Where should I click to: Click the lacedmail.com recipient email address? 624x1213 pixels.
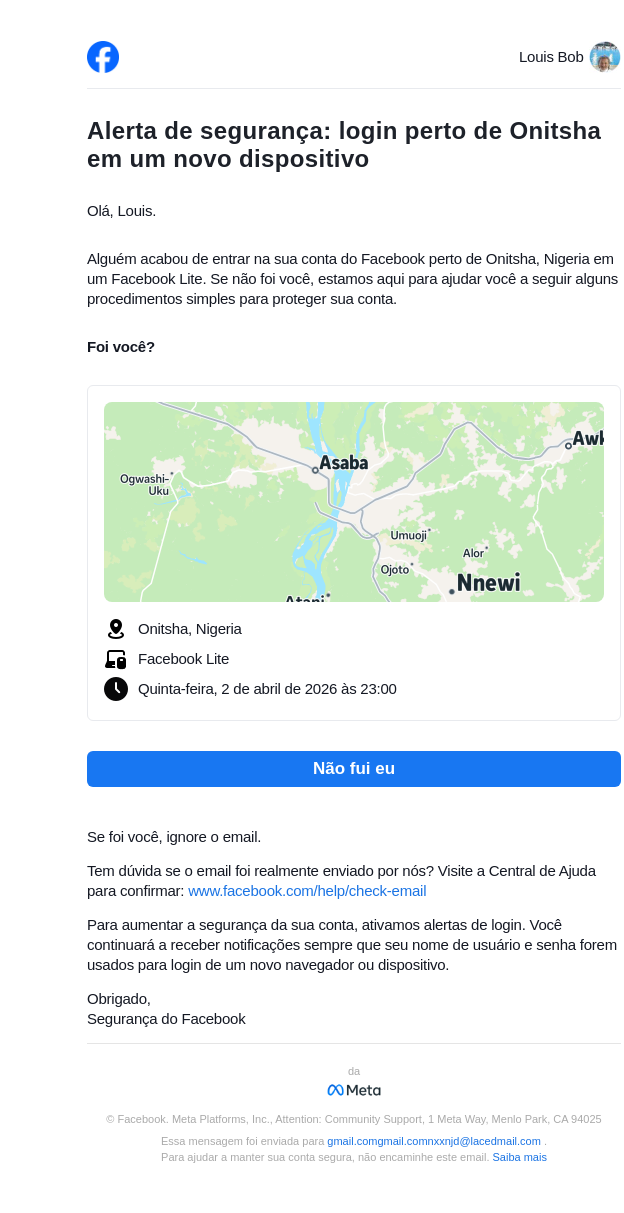[x=434, y=1141]
